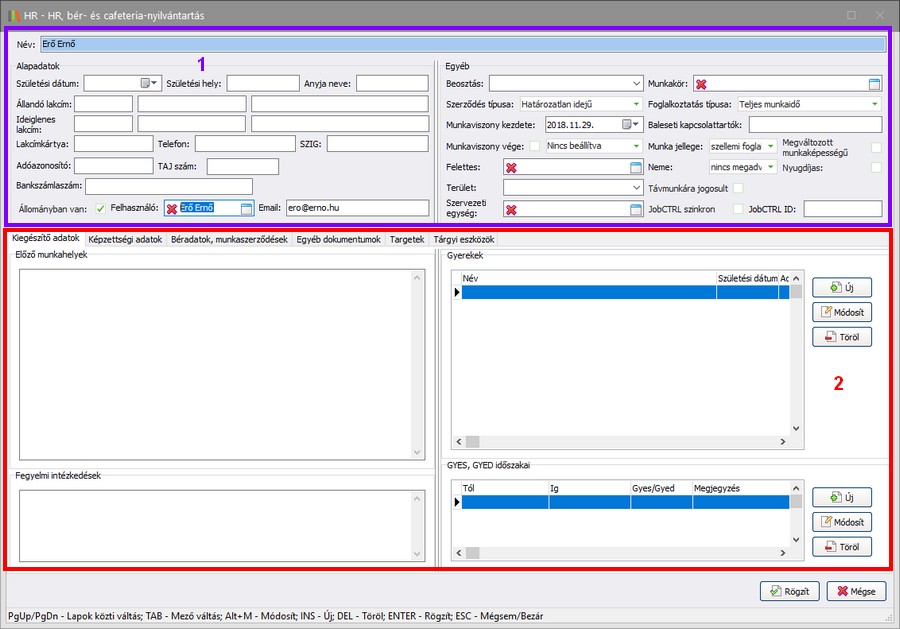Remove the Felhasználó value with red X
Viewport: 900px width, 629px height.
[171, 208]
